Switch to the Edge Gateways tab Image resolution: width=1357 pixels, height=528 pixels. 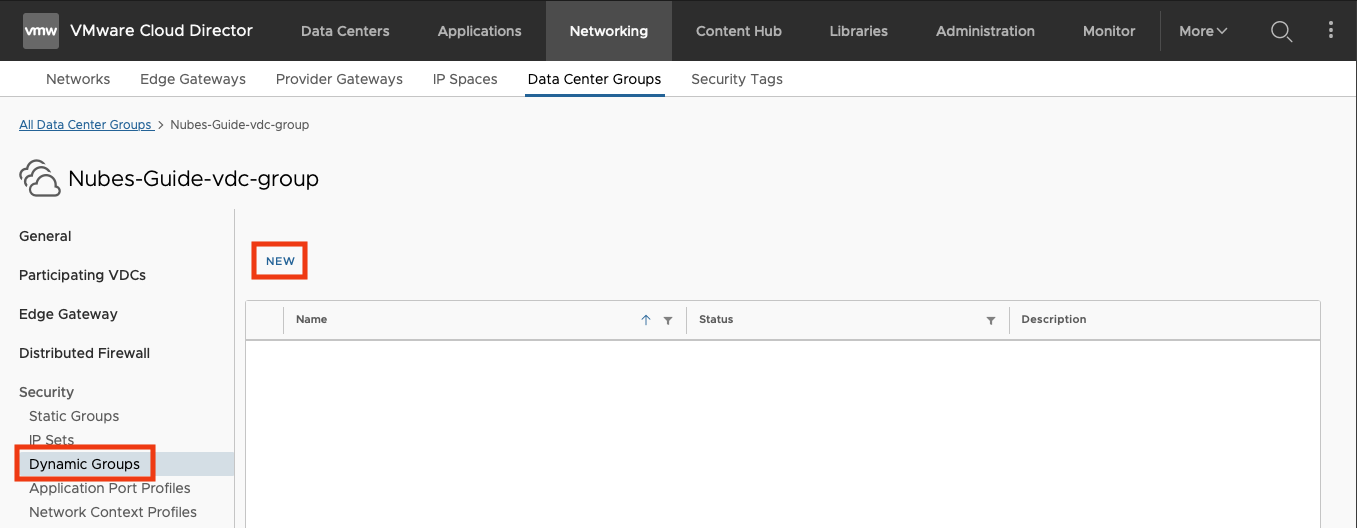(193, 79)
